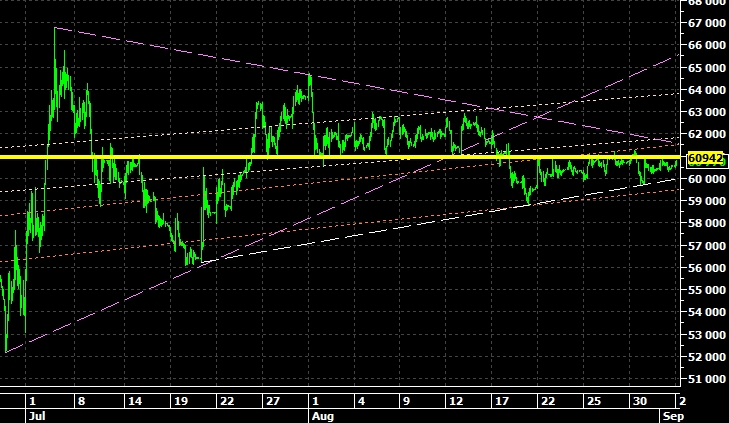Click the Aug month label
The width and height of the screenshot is (729, 423).
pyautogui.click(x=320, y=411)
